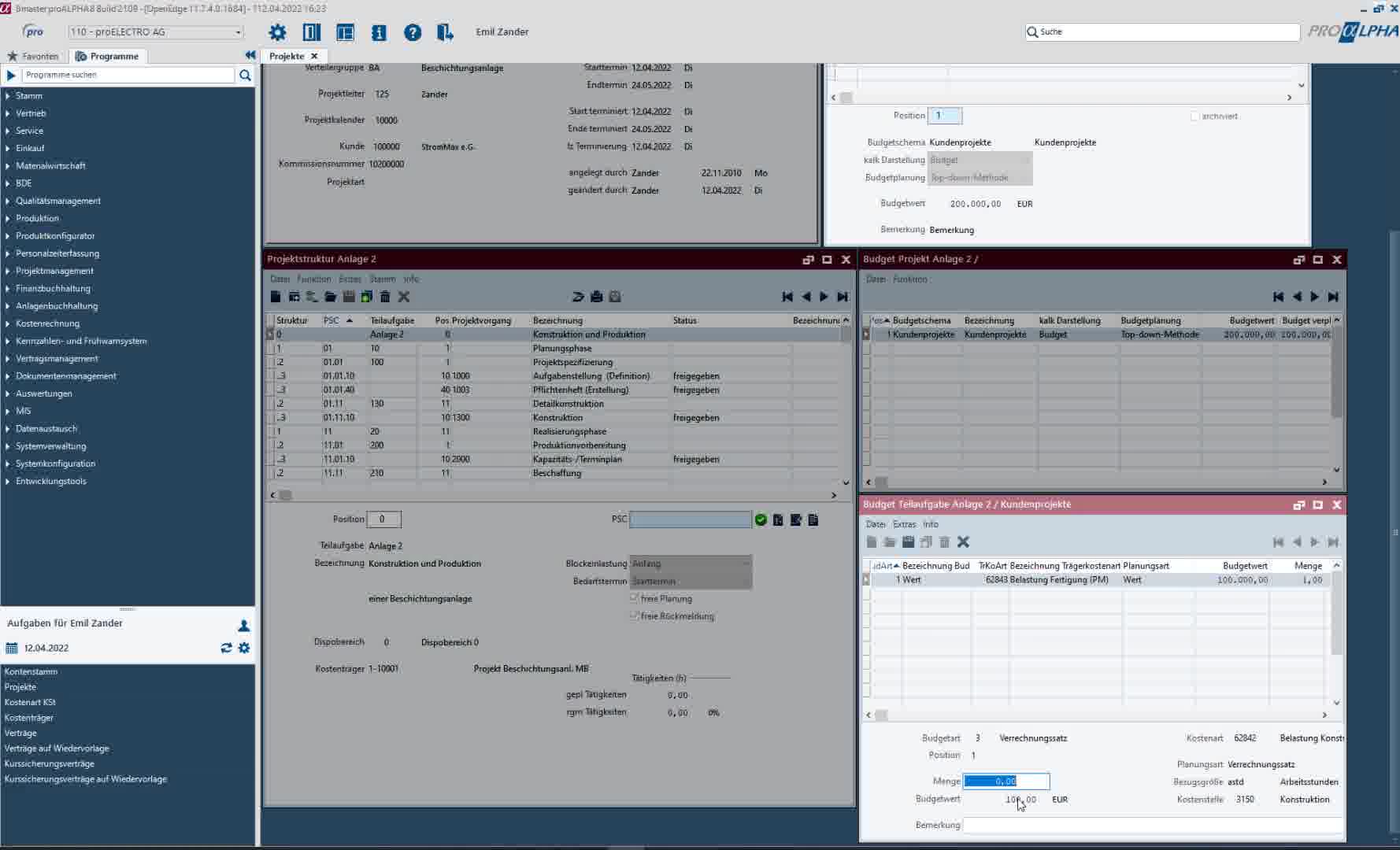
Task: Open settings gear in top toolbar
Action: click(x=277, y=32)
